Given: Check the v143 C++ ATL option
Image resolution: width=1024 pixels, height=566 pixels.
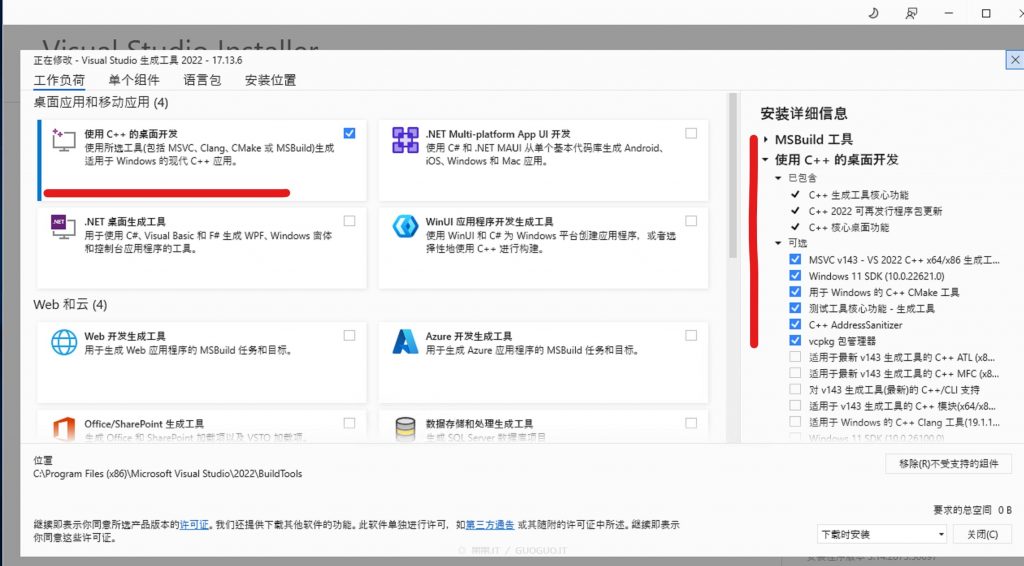Looking at the screenshot, I should coord(795,356).
